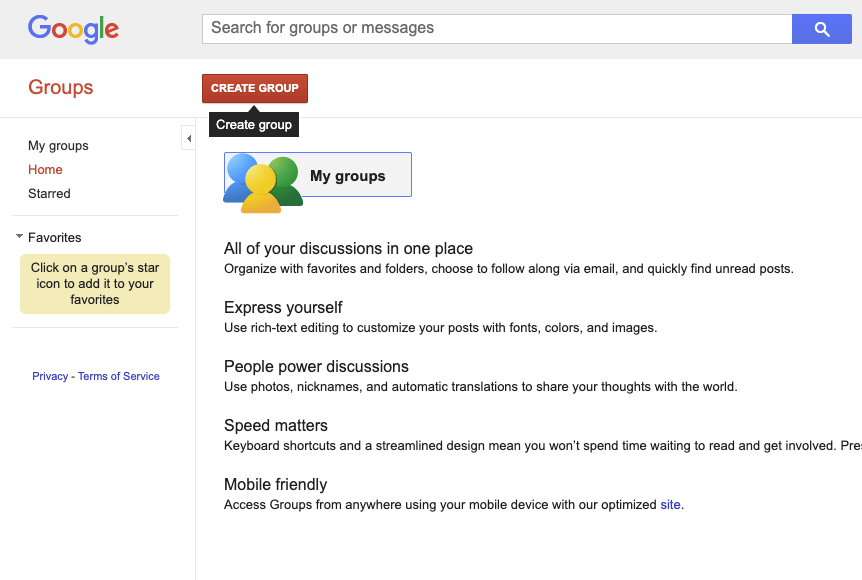862x580 pixels.
Task: Open the CREATE GROUP button
Action: [x=254, y=88]
